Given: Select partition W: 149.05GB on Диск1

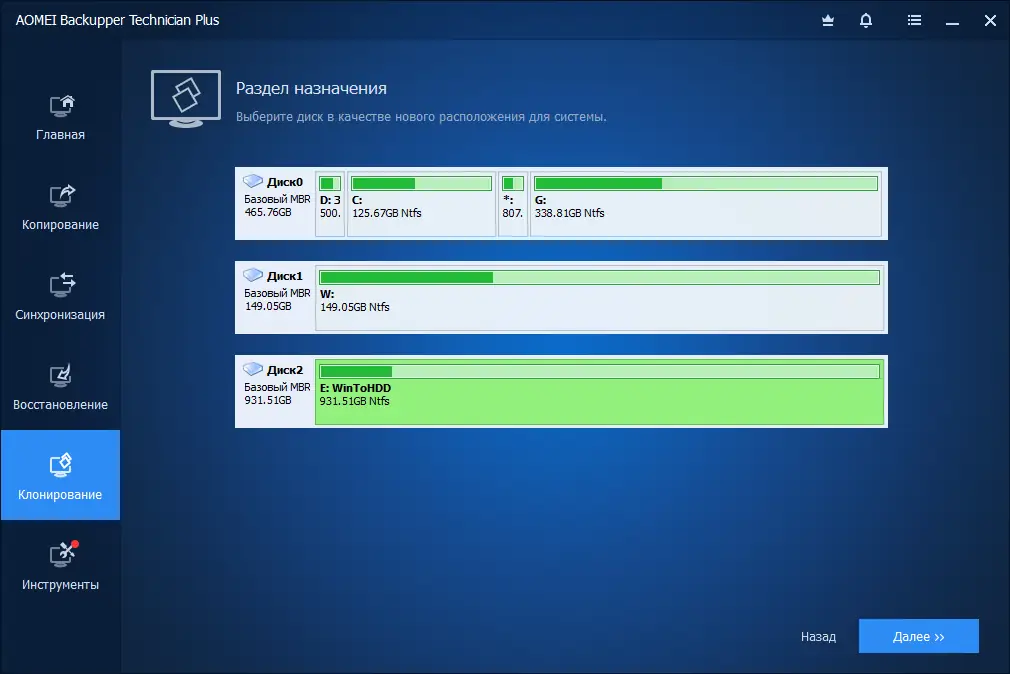Looking at the screenshot, I should pos(600,298).
